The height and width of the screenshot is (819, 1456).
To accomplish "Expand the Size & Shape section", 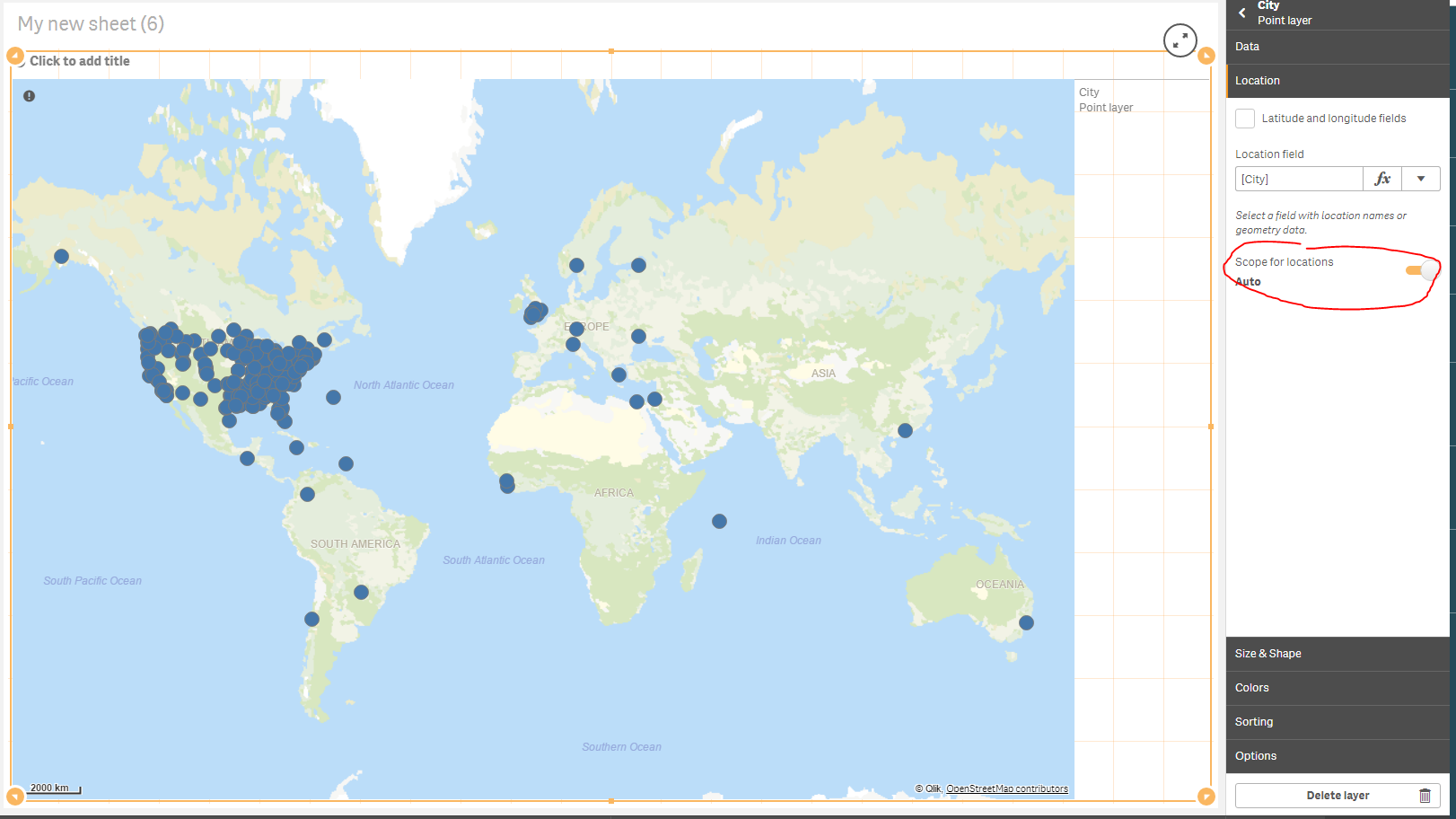I will click(1338, 654).
